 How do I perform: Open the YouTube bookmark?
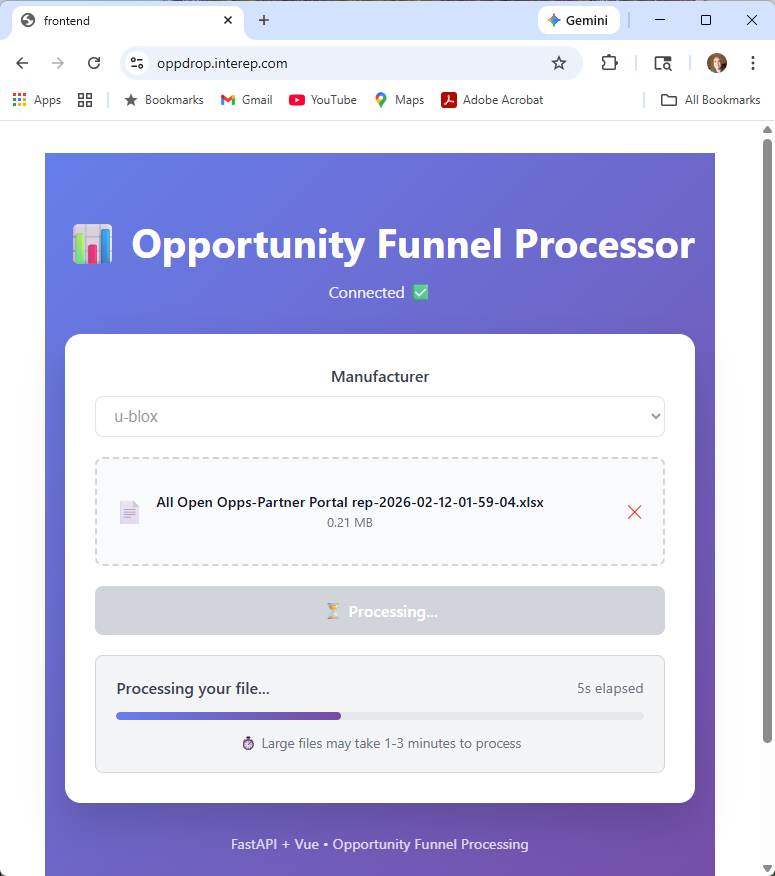coord(323,100)
